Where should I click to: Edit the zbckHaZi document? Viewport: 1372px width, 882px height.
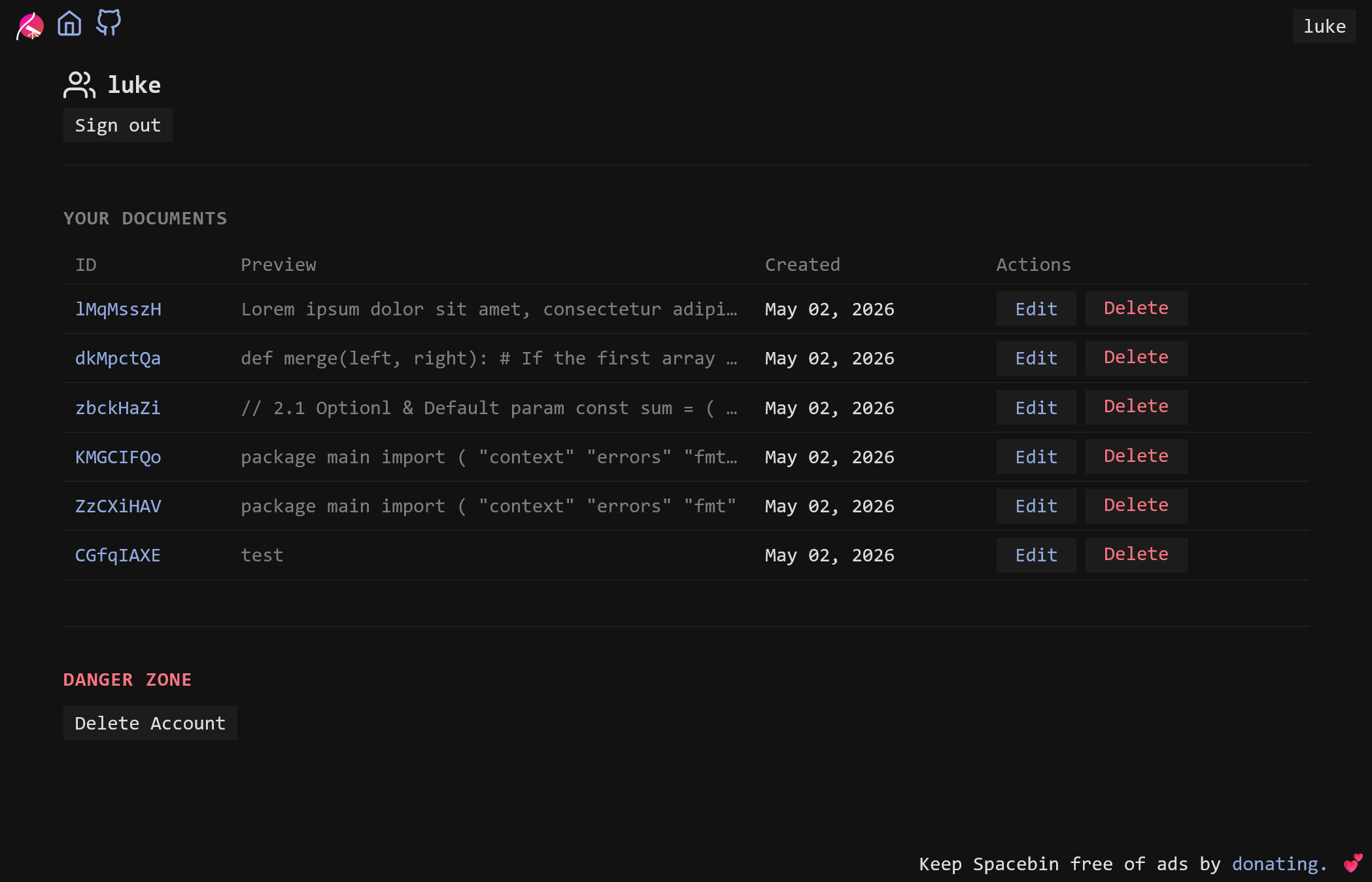(1036, 408)
